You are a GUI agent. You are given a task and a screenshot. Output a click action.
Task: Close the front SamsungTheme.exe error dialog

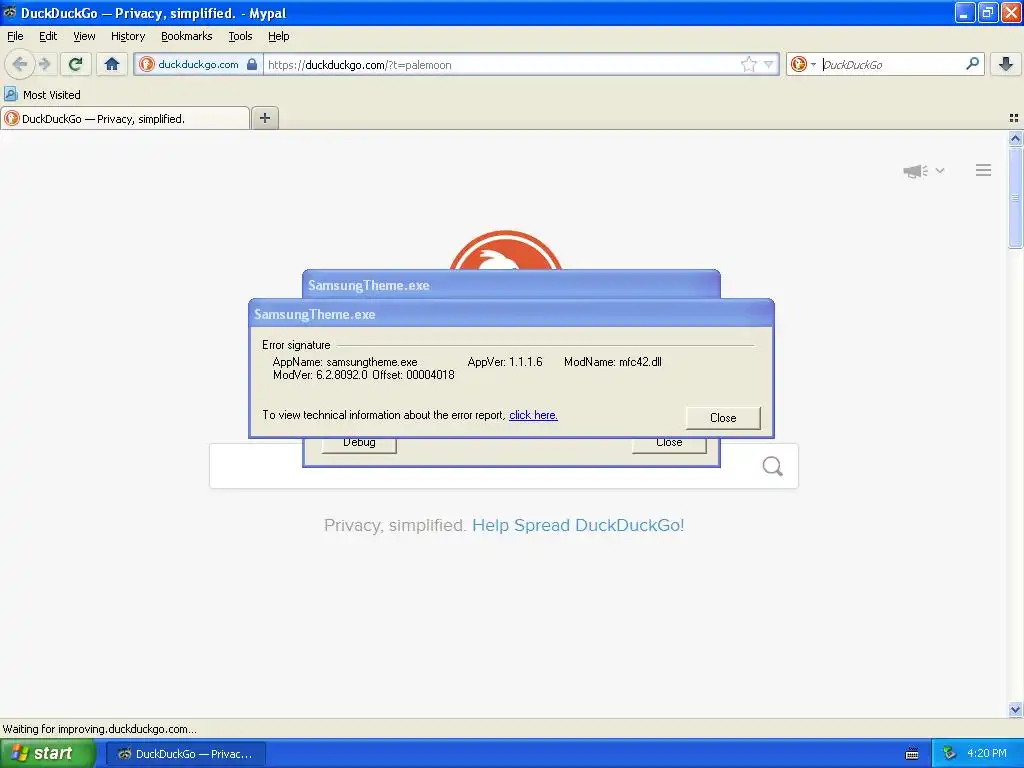click(x=723, y=418)
